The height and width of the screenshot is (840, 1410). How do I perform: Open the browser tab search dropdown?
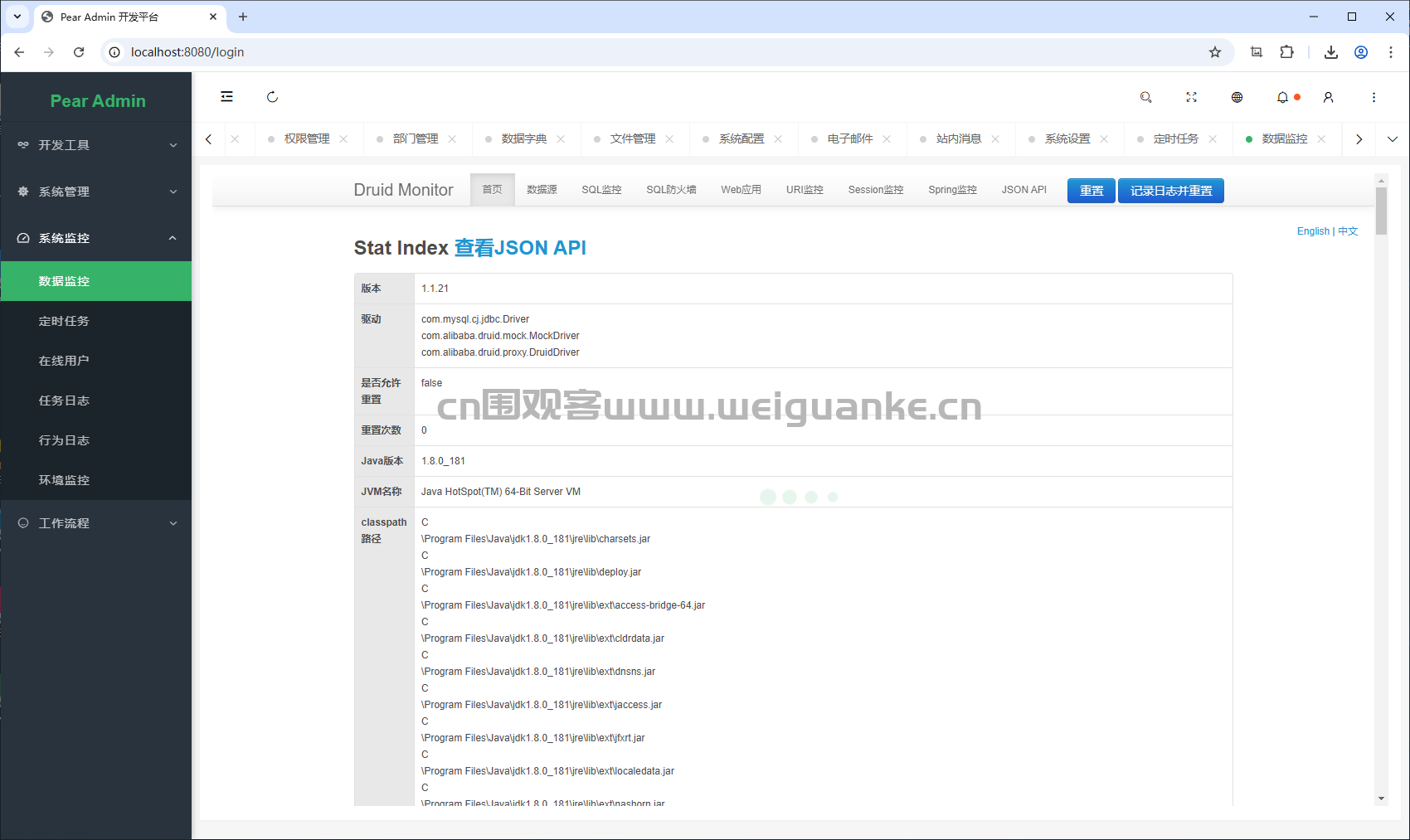tap(17, 17)
